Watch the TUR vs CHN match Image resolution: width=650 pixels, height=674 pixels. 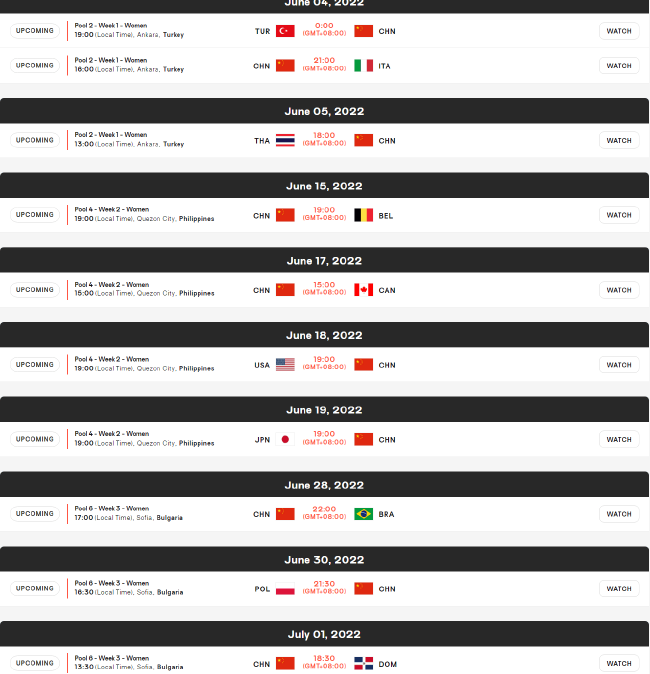point(619,31)
